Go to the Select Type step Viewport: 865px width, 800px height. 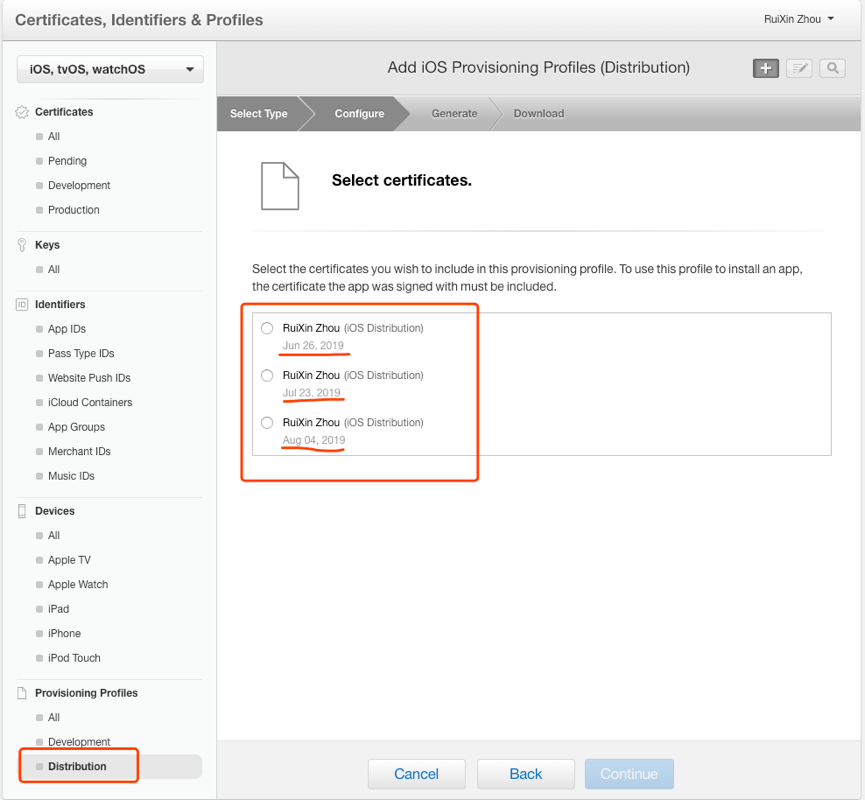pos(259,114)
